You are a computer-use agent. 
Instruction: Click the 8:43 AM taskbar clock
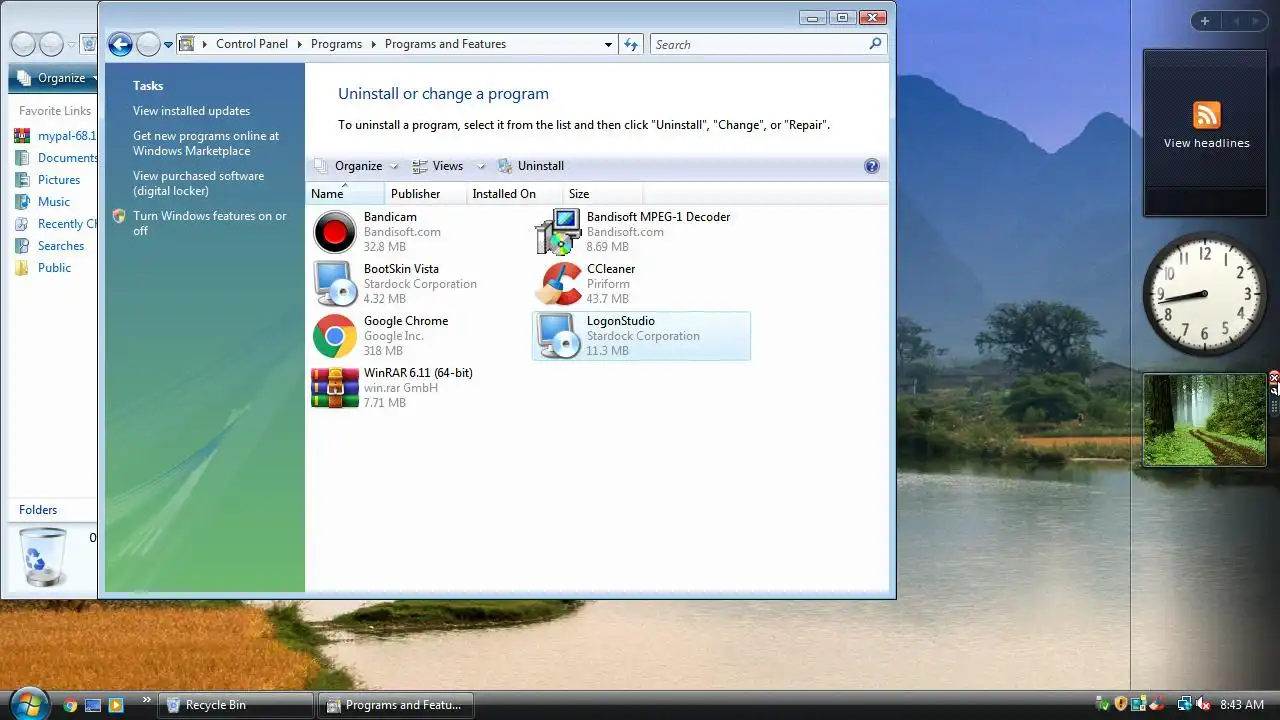[1242, 705]
